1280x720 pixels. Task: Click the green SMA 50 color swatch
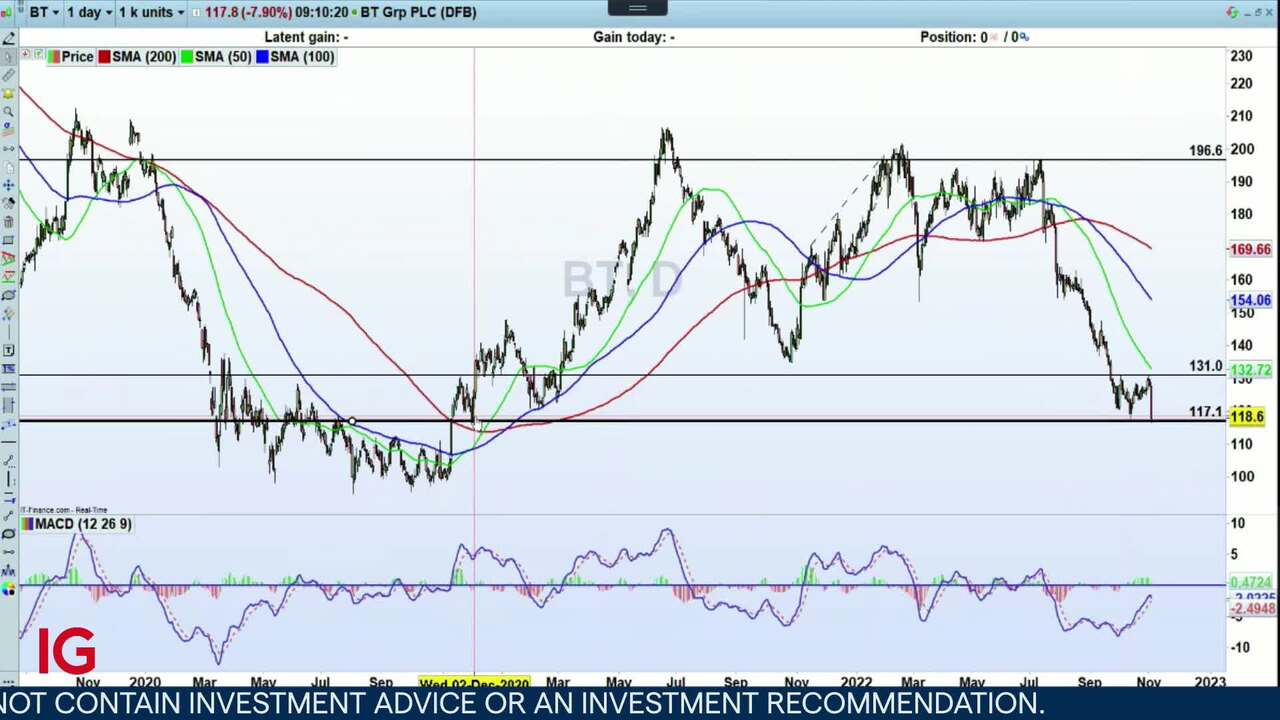[186, 57]
